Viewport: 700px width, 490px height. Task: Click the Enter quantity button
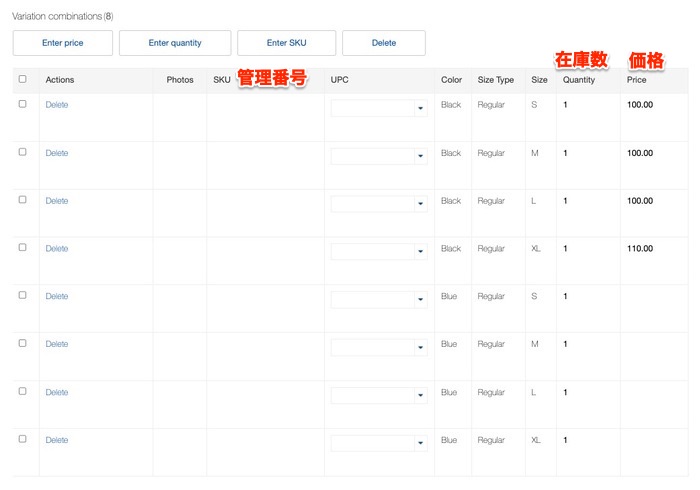(x=175, y=43)
